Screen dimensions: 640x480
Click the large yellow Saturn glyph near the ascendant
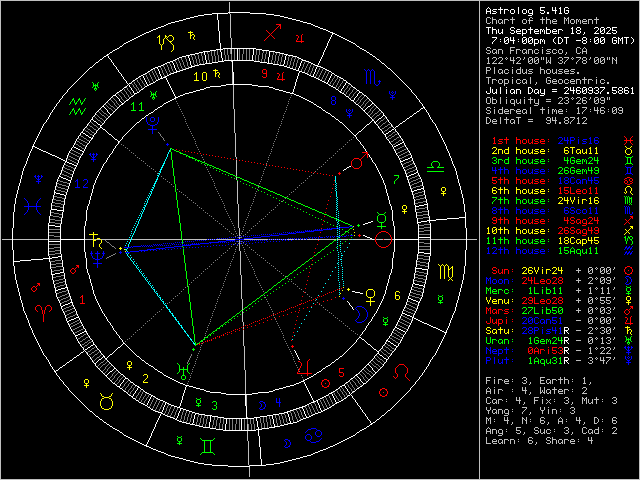point(97,241)
